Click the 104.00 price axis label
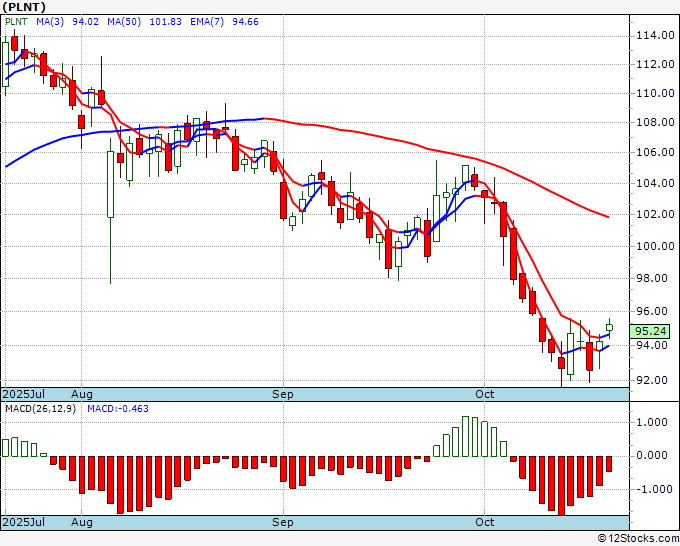680x546 pixels. (655, 183)
